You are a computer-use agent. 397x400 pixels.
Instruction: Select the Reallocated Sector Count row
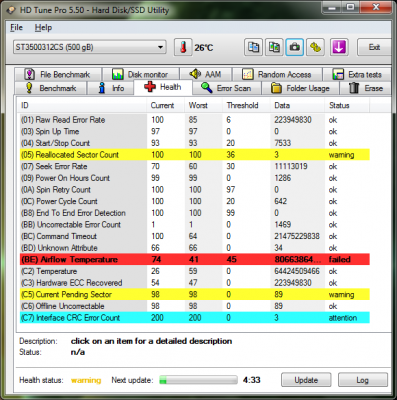tap(195, 155)
